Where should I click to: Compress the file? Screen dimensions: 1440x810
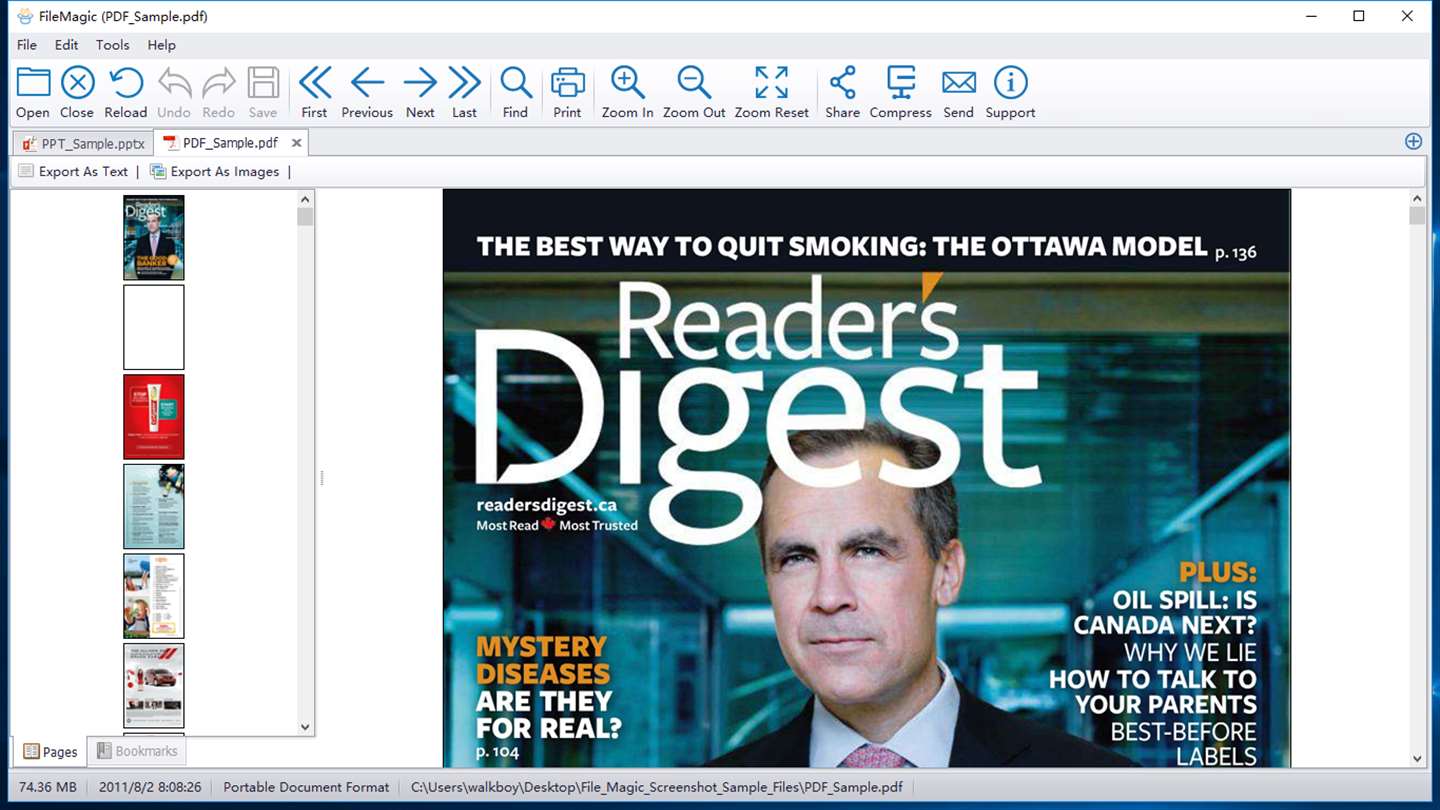(900, 92)
